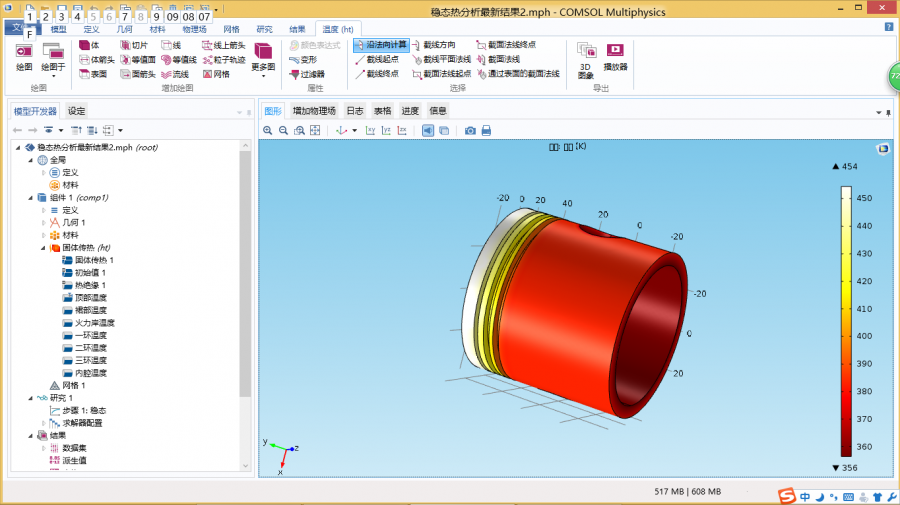Collapse the 研究 1 node
This screenshot has height=505, width=900.
(x=30, y=398)
